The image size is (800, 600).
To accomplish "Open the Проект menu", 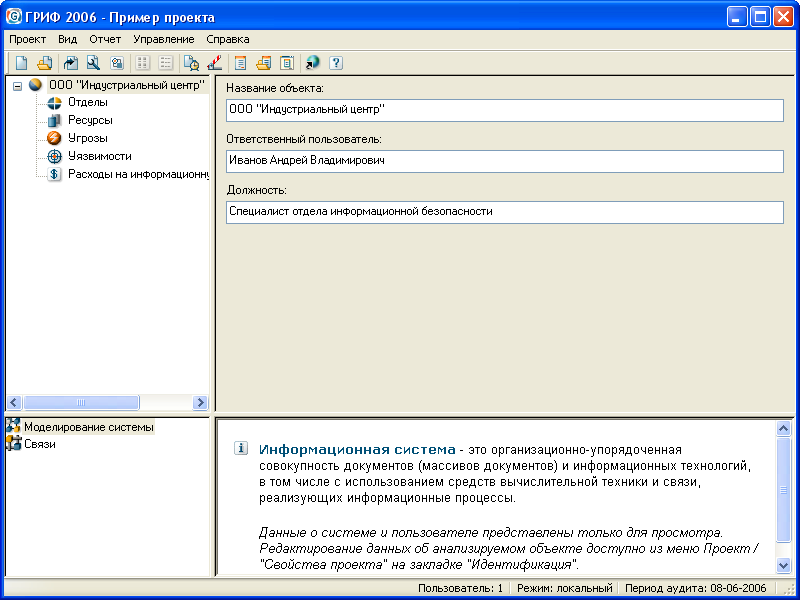I will tap(28, 39).
